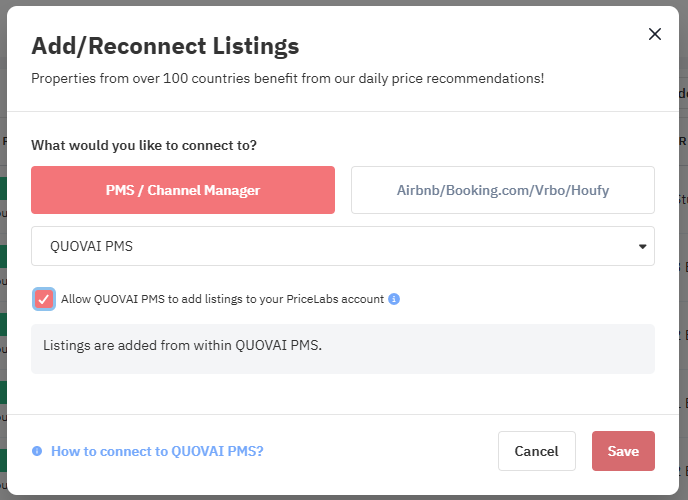Click info icon before How to connect link

(x=37, y=451)
